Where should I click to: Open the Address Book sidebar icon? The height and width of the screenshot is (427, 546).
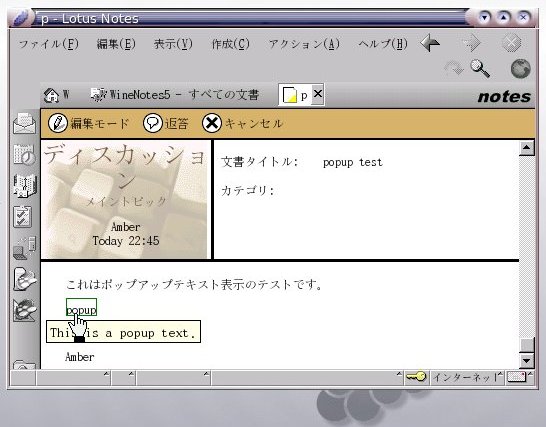(24, 185)
